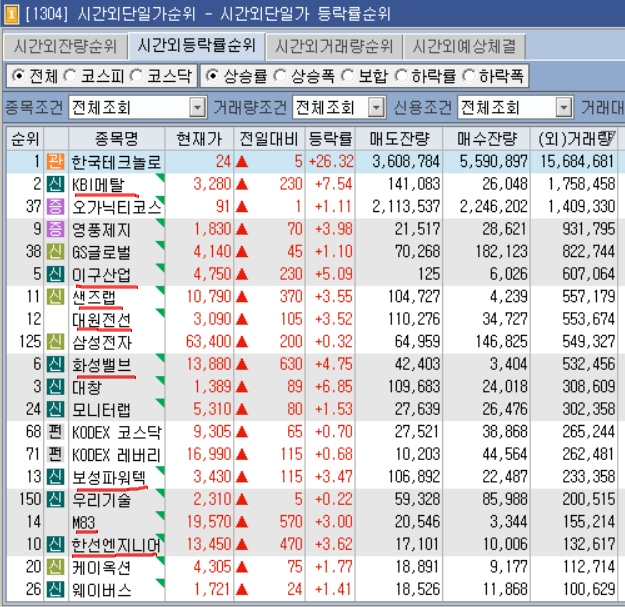Viewport: 625px width, 607px height.
Task: Click the 펀 badge beside KODEX 코스닥
Action: [55, 432]
